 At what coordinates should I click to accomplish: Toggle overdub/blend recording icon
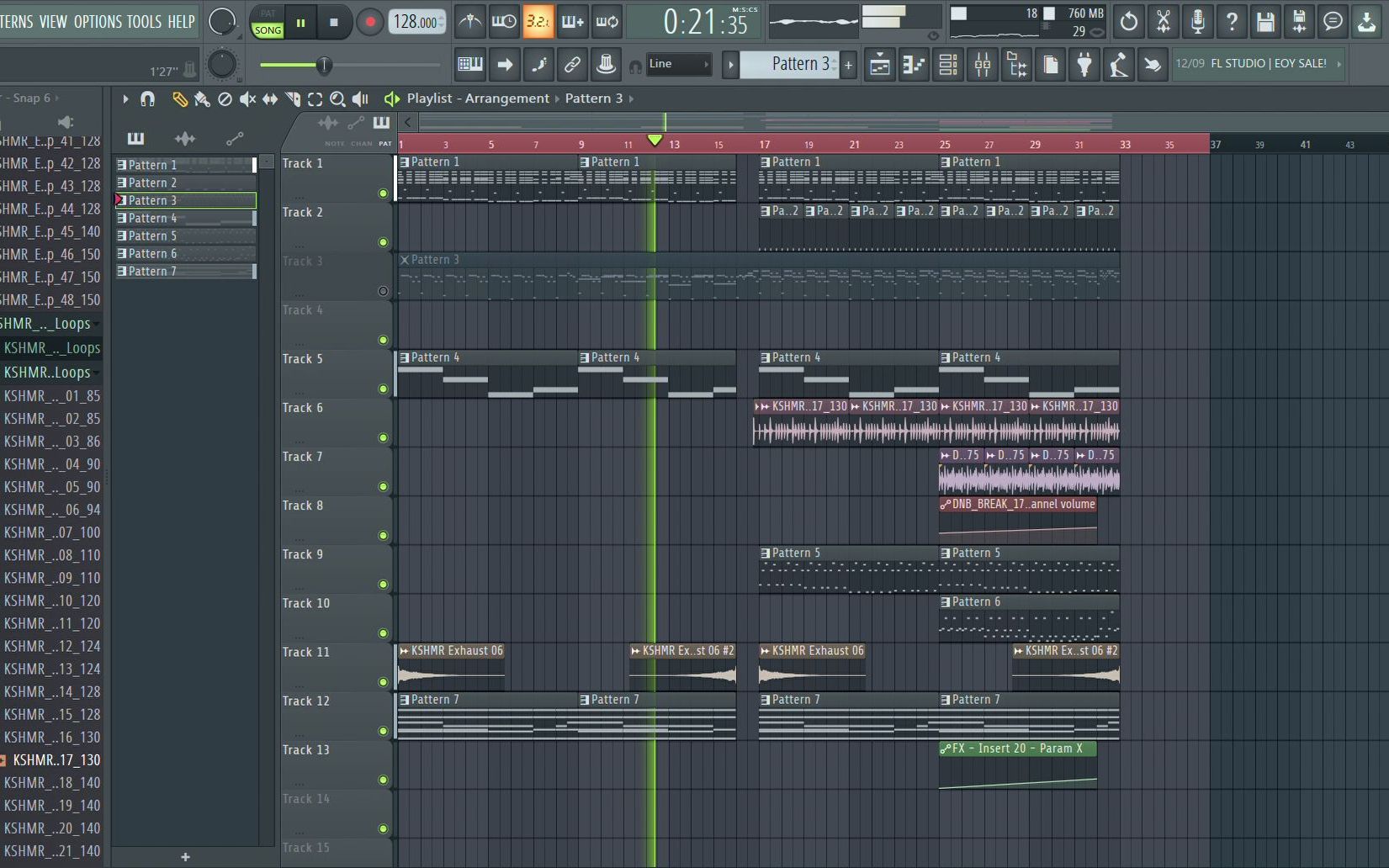[572, 22]
